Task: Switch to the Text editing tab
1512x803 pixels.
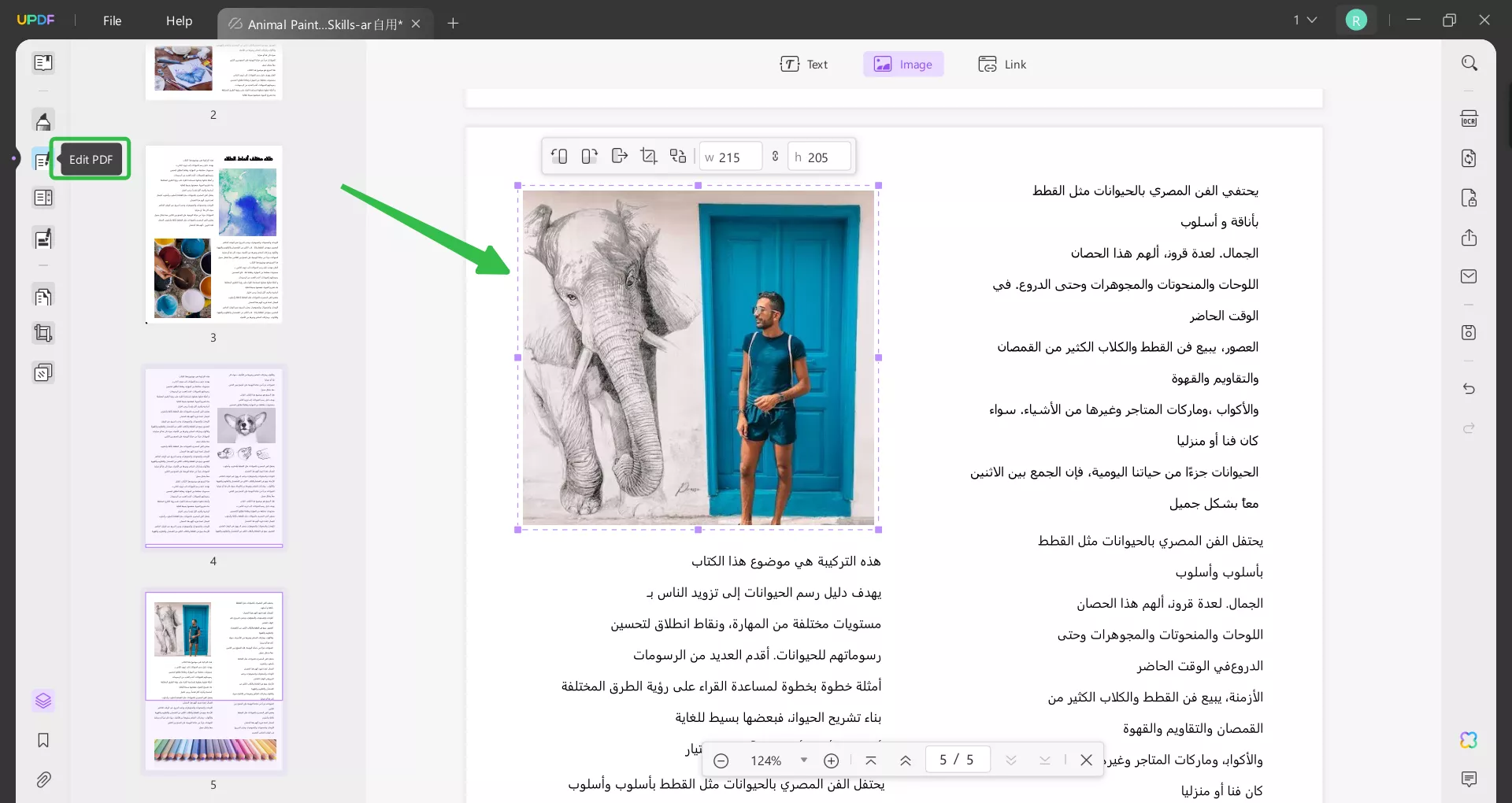Action: 805,64
